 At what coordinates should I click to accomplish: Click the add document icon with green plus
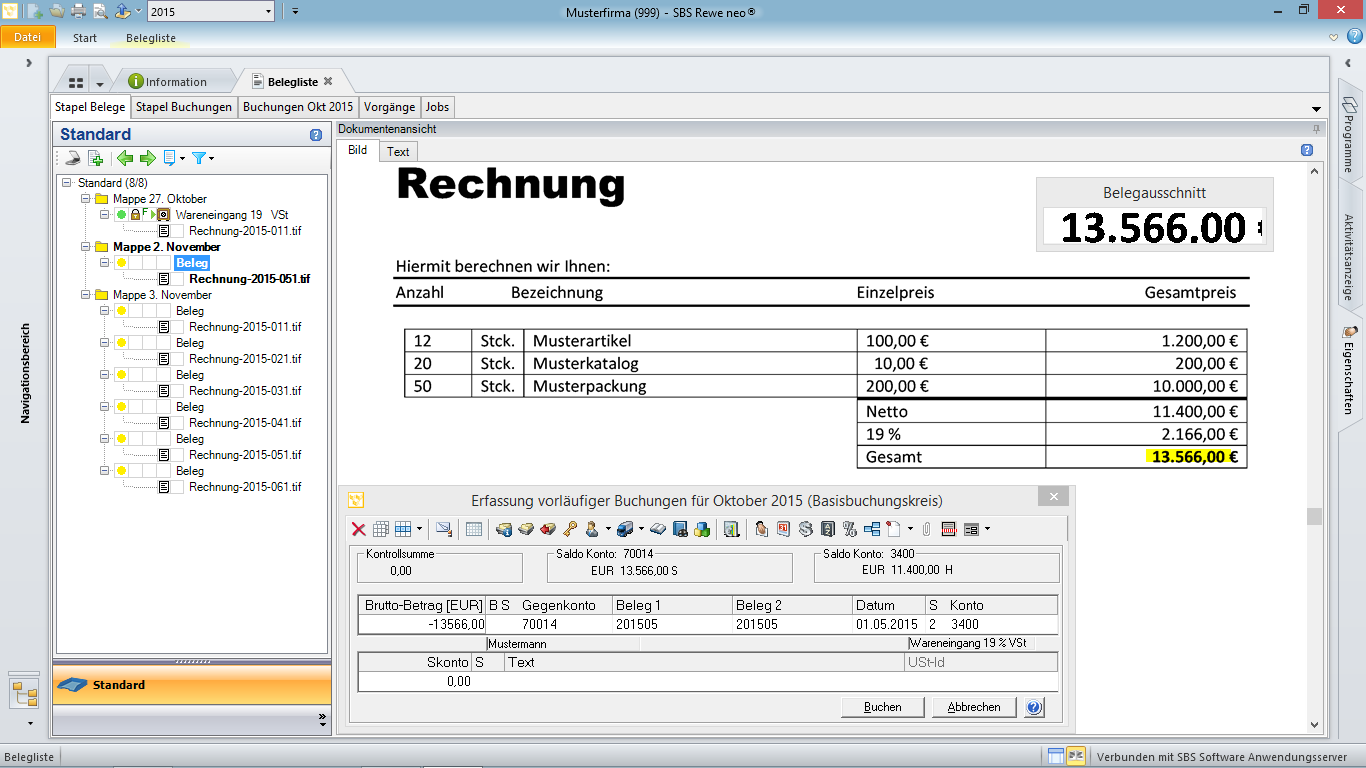[96, 158]
